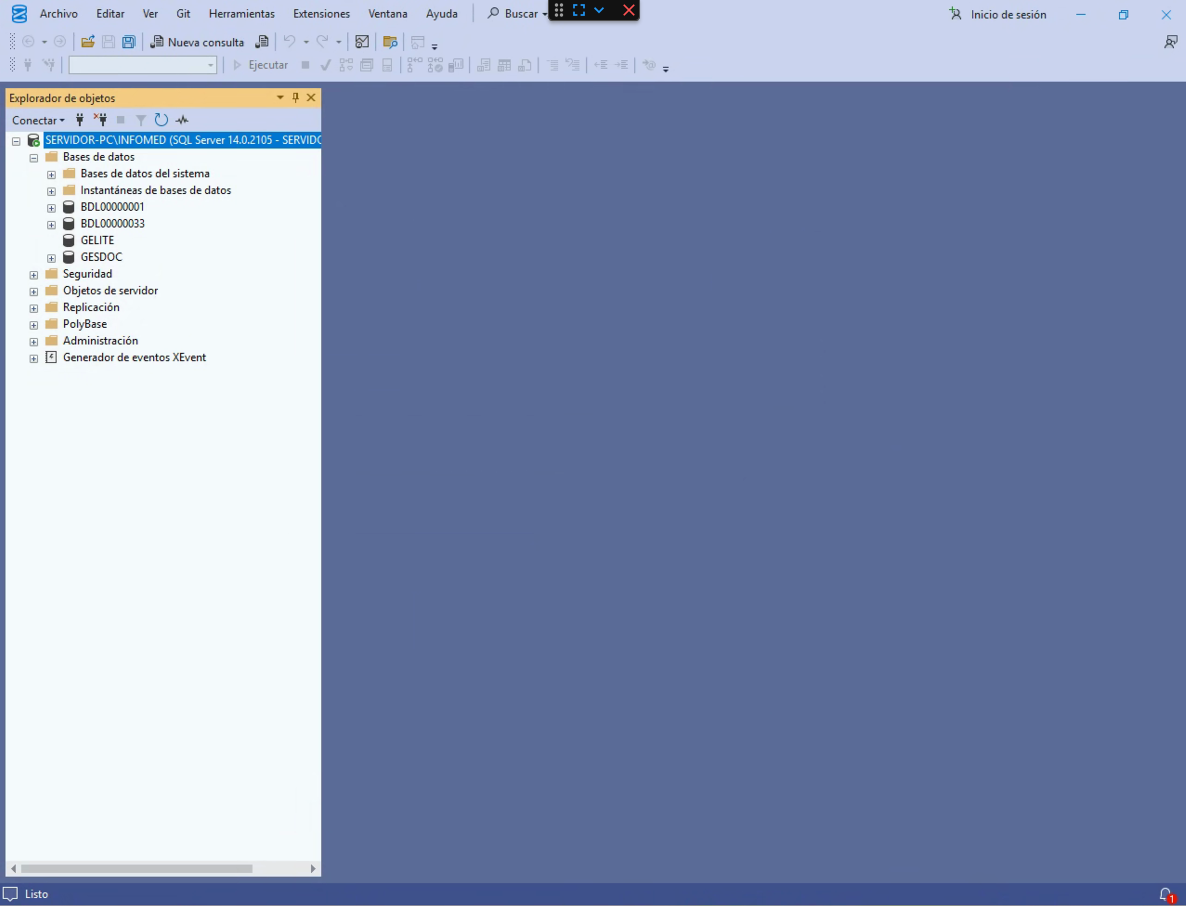This screenshot has width=1186, height=906.
Task: Expand Bases de datos del sistema
Action: pos(51,174)
